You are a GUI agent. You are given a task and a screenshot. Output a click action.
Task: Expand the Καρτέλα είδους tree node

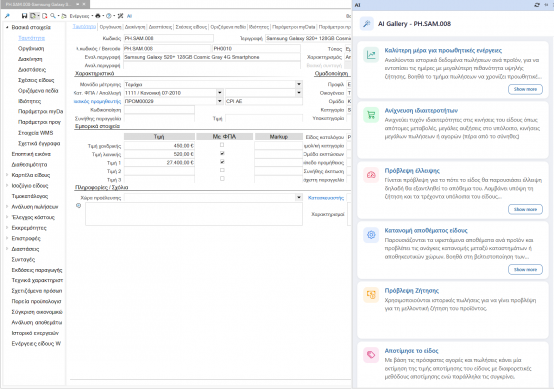coord(7,175)
